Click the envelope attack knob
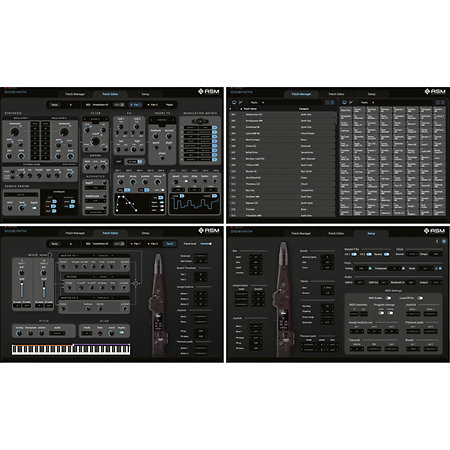 (x=120, y=182)
